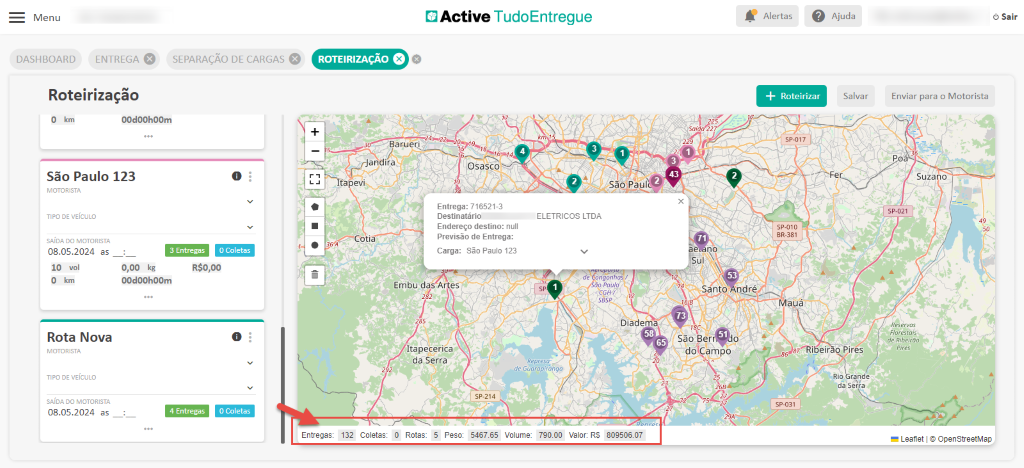The height and width of the screenshot is (468, 1024).
Task: Zoom out on the map
Action: coord(315,151)
